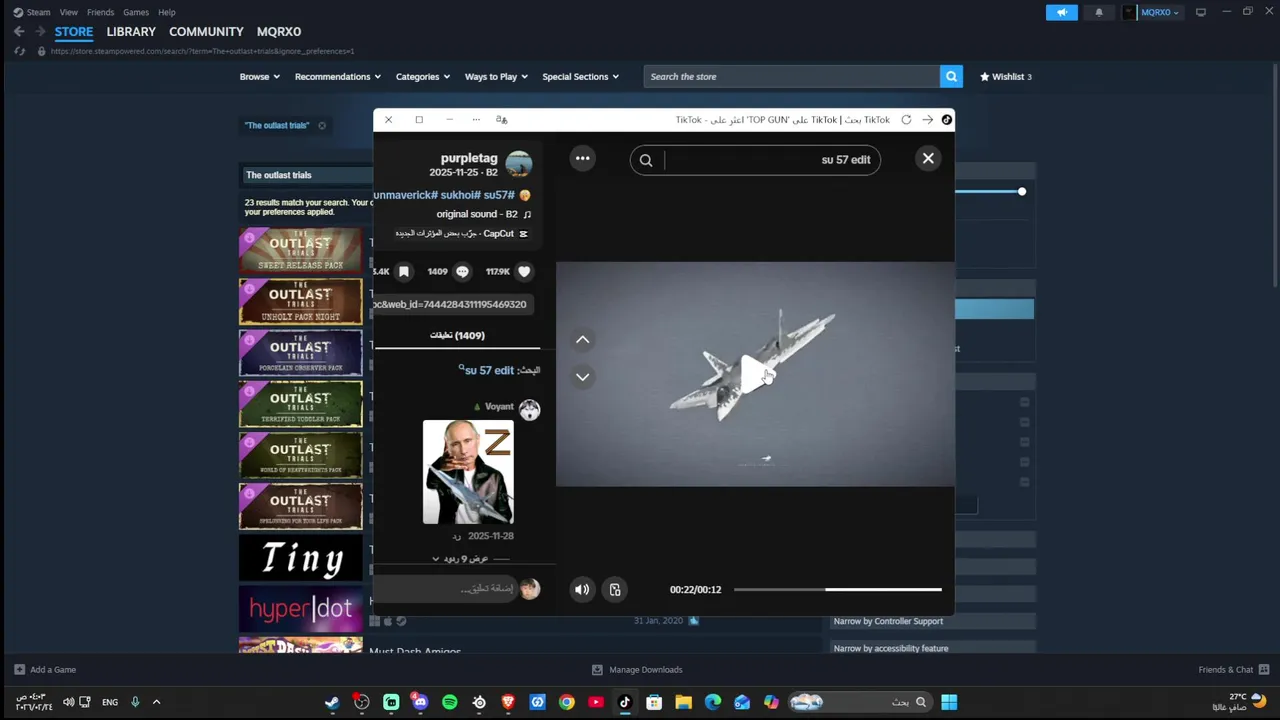Image resolution: width=1280 pixels, height=720 pixels.
Task: Click the 'su 57 edit' search suggestion link
Action: pyautogui.click(x=489, y=370)
